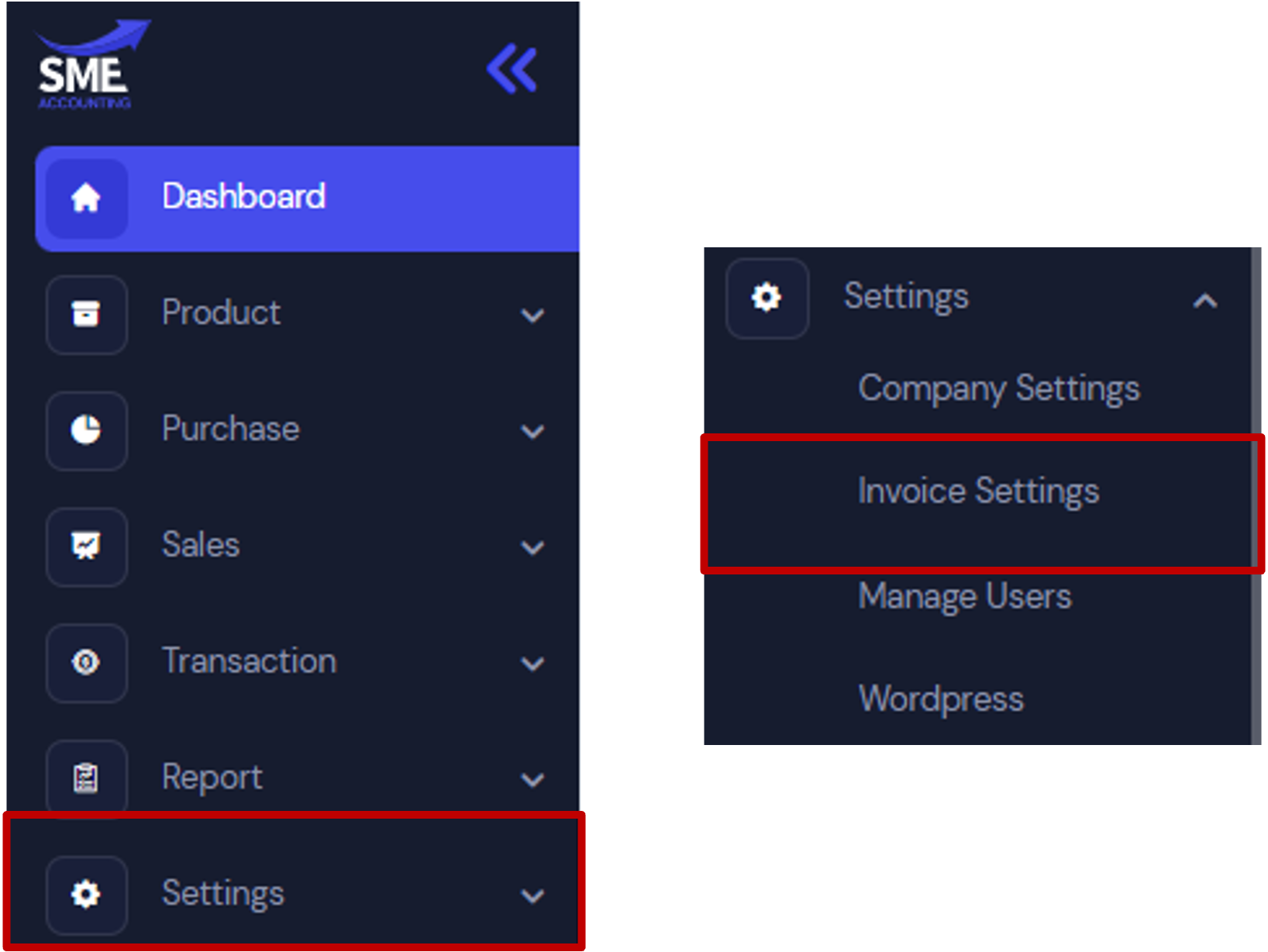
Task: Collapse the sidebar with double-chevron arrows
Action: [x=511, y=68]
